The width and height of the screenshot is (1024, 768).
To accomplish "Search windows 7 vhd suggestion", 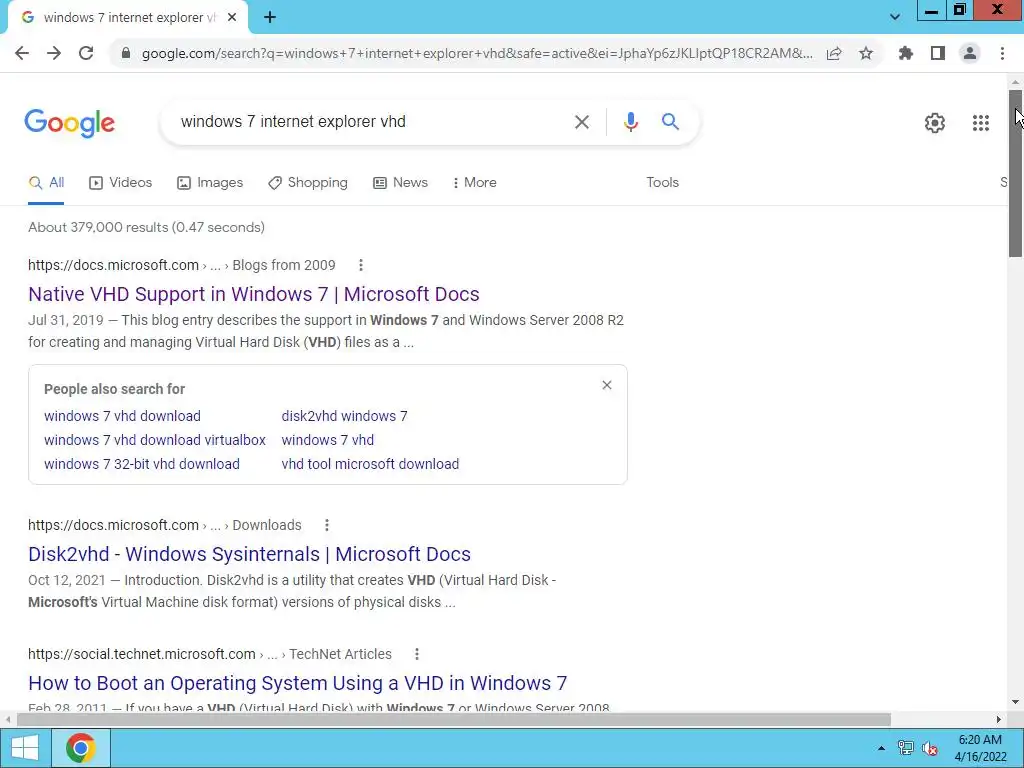I will point(327,440).
